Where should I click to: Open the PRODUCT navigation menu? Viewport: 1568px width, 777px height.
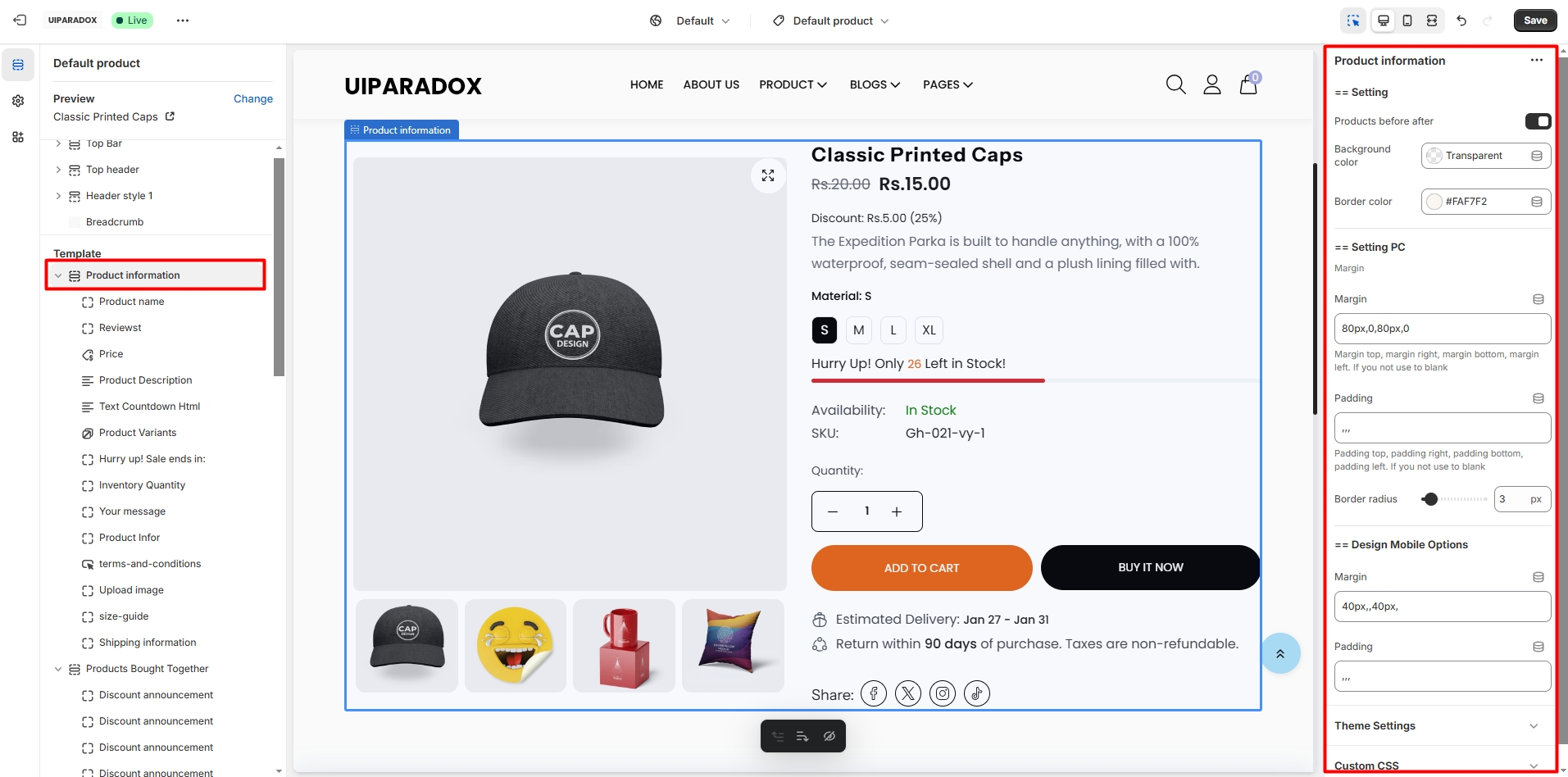click(x=793, y=84)
